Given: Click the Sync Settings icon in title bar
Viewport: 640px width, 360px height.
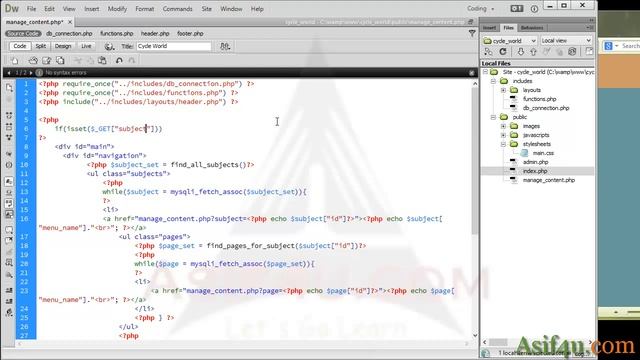Looking at the screenshot, I should click(x=516, y=9).
